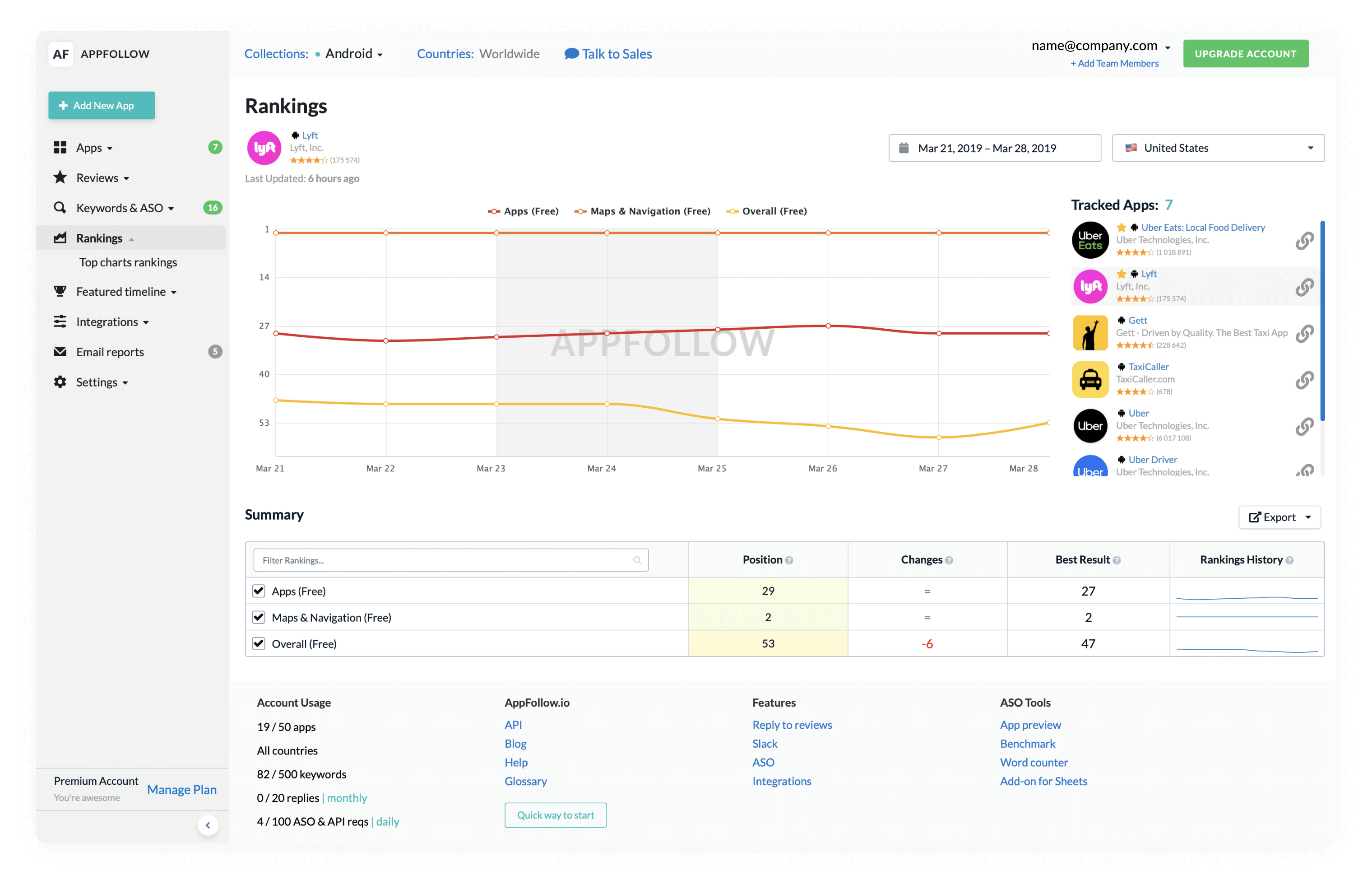Viewport: 1372px width, 885px height.
Task: Click the Talk to Sales chat bubble icon
Action: click(571, 54)
